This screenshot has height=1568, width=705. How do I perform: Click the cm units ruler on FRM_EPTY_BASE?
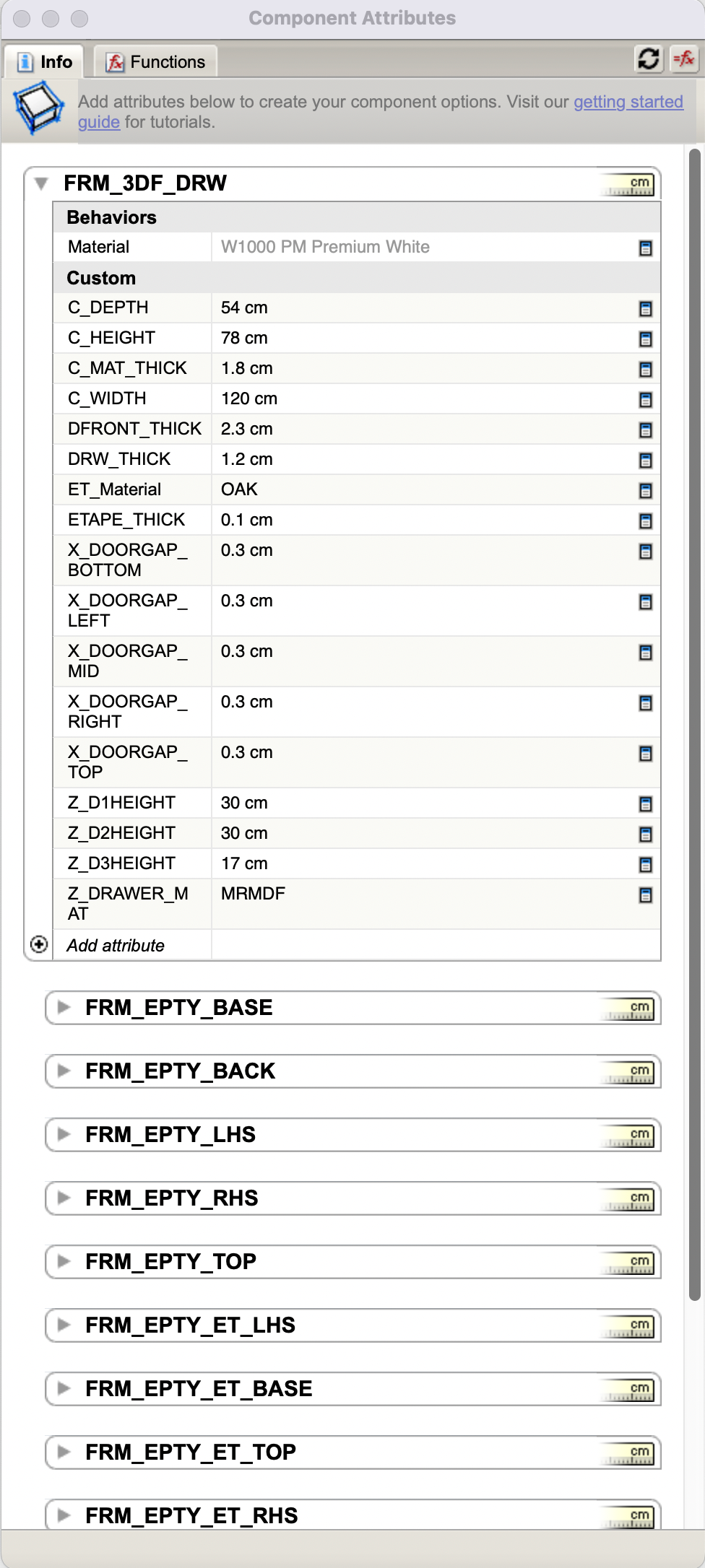(628, 1009)
